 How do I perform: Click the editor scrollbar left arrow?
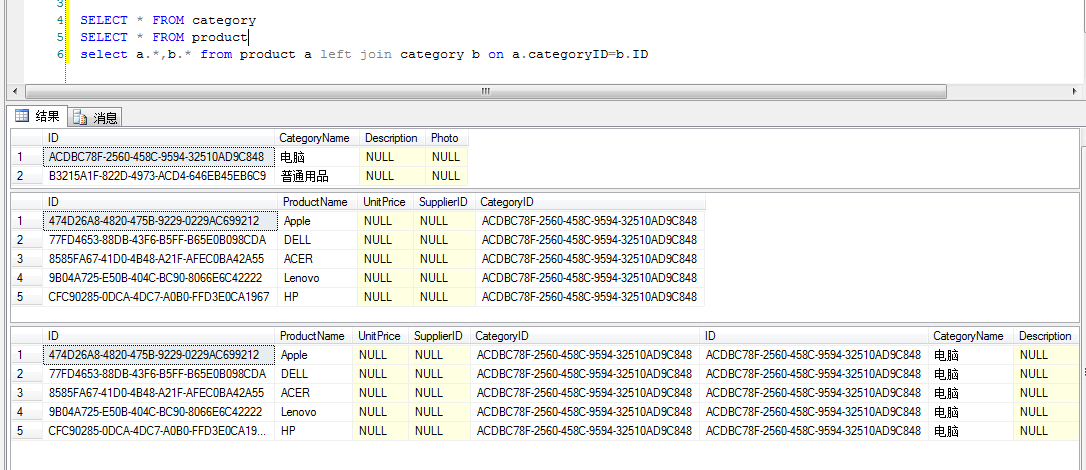15,91
